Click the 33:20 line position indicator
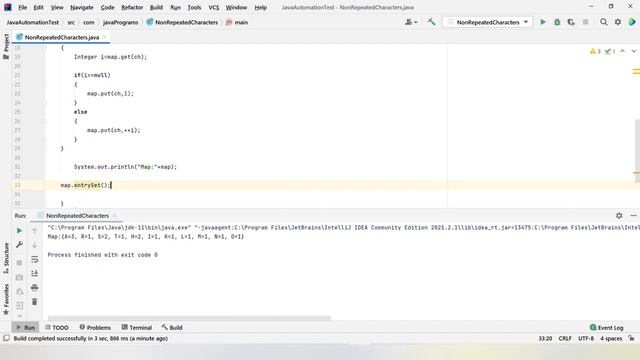Image resolution: width=640 pixels, height=360 pixels. coord(545,338)
